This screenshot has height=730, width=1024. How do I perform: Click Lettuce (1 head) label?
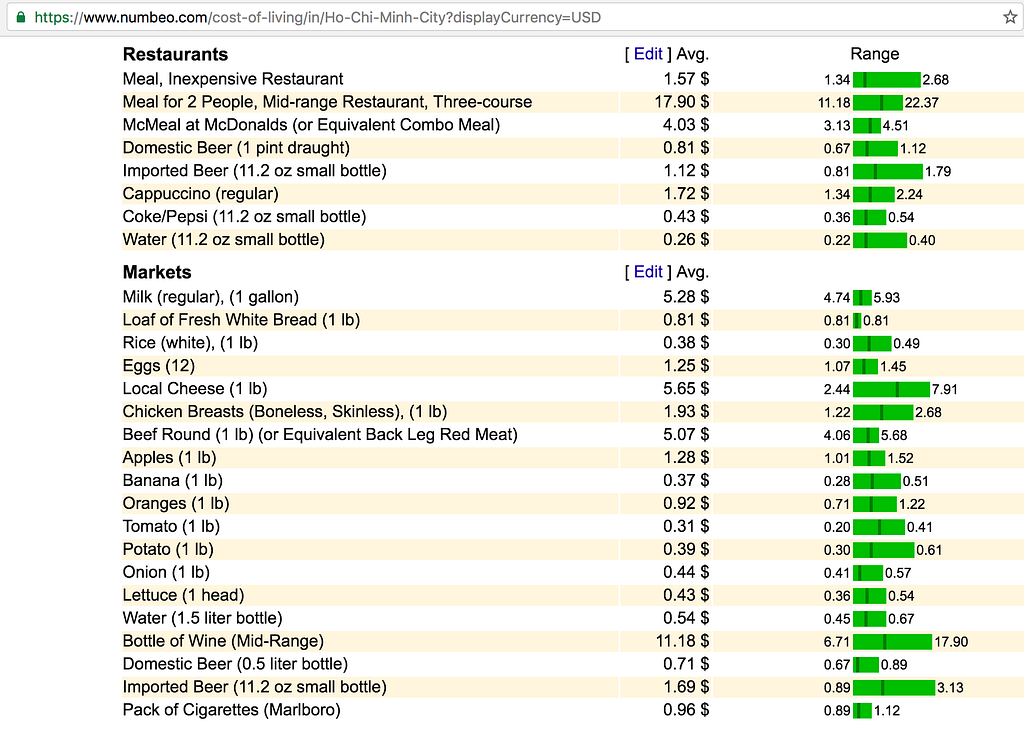[184, 595]
